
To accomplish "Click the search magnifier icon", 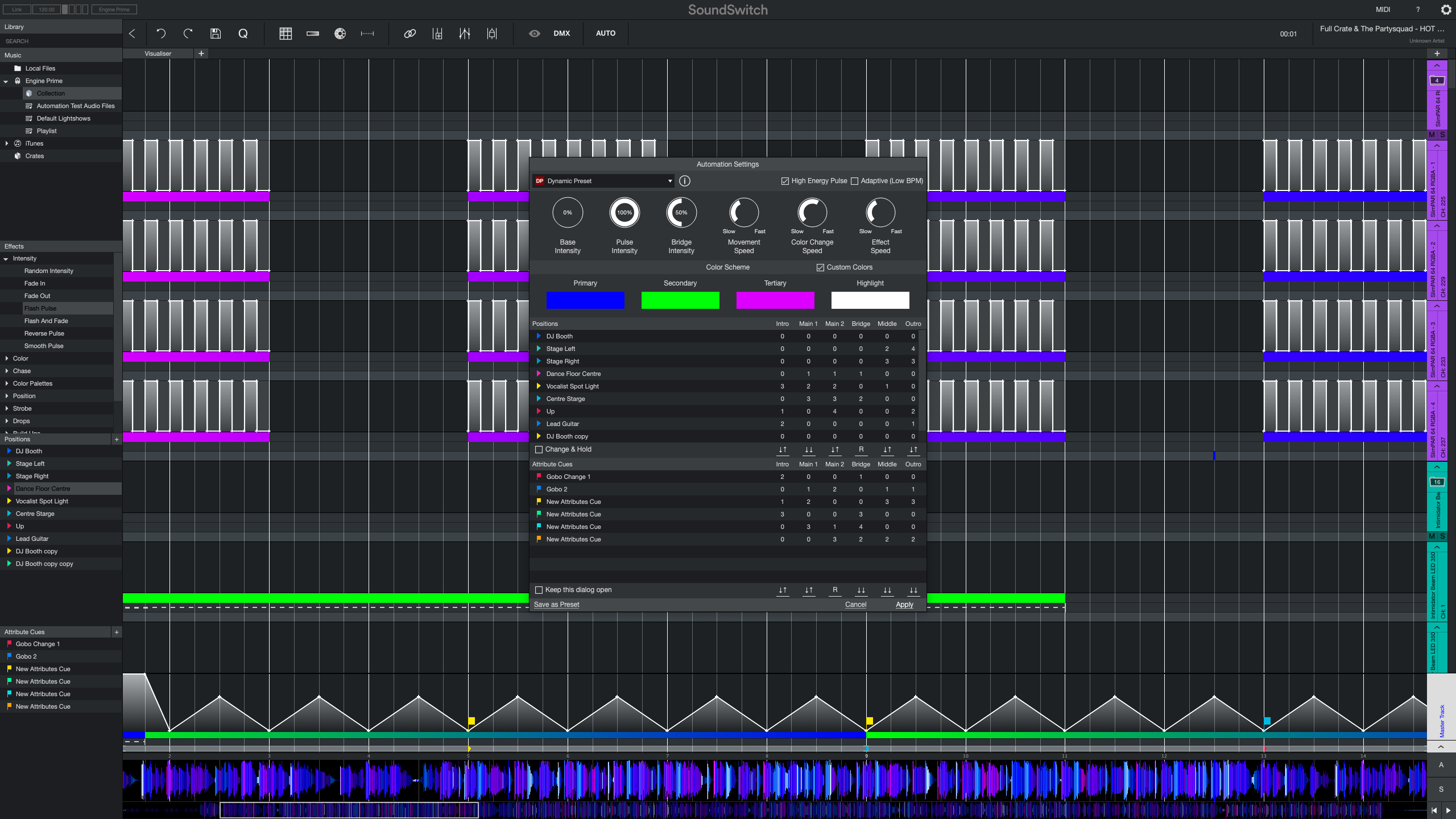I will pos(243,33).
